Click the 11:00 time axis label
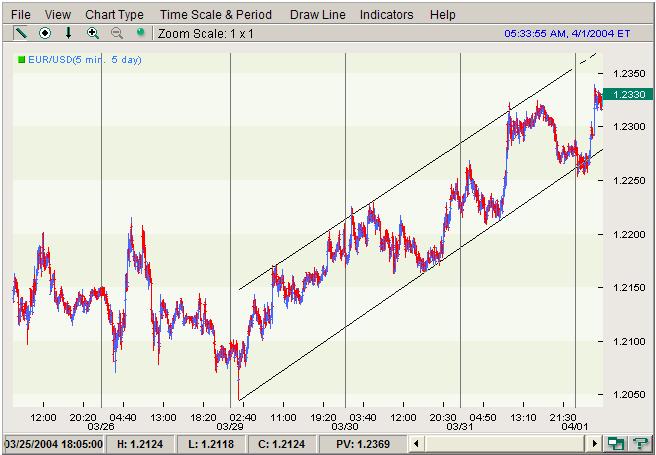 283,417
